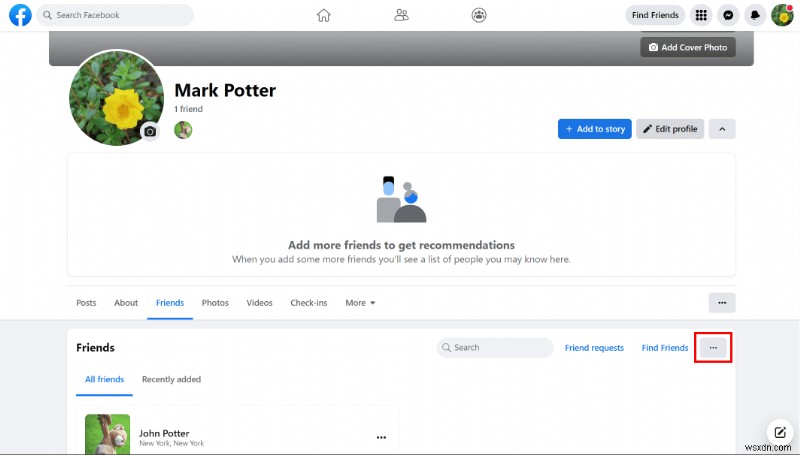800x455 pixels.
Task: Click the new message compose icon
Action: (x=780, y=433)
